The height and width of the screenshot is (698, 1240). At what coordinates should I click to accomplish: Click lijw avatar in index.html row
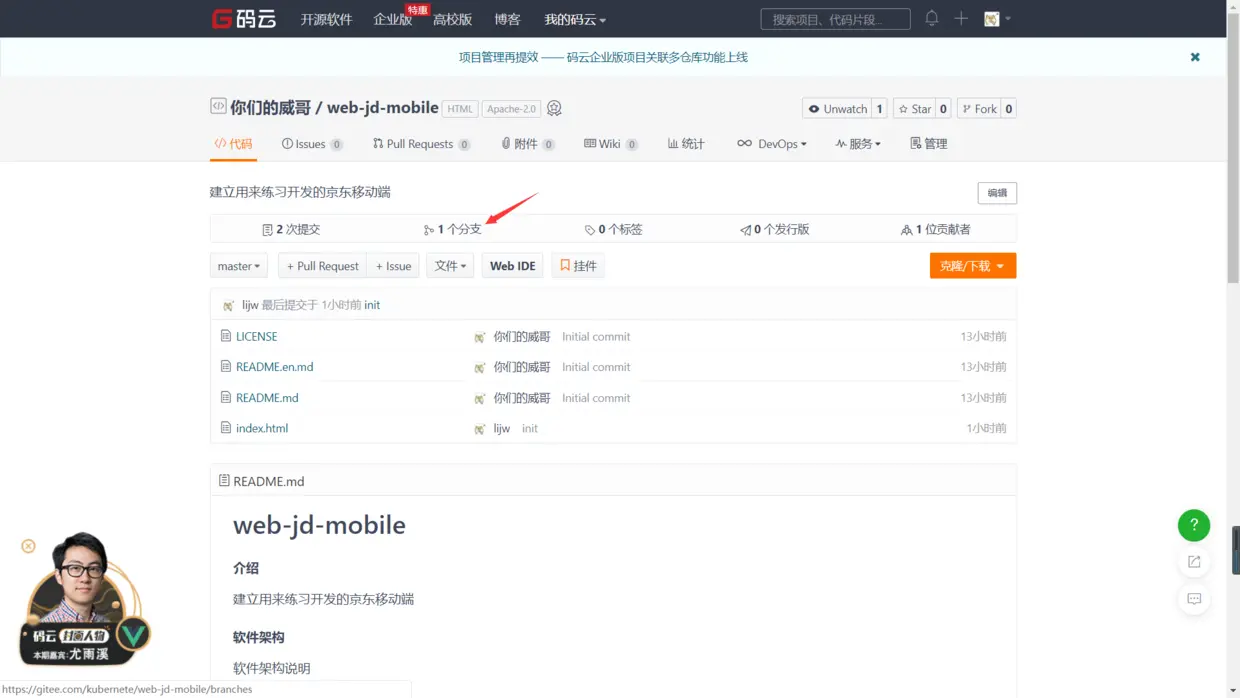point(480,429)
